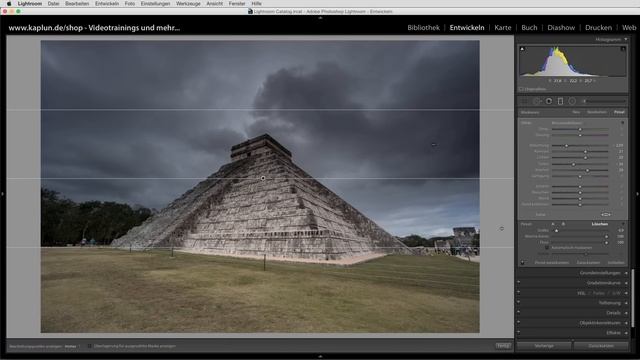This screenshot has width=640, height=360.
Task: Select the graduated filter pin on pyramid
Action: (x=263, y=178)
